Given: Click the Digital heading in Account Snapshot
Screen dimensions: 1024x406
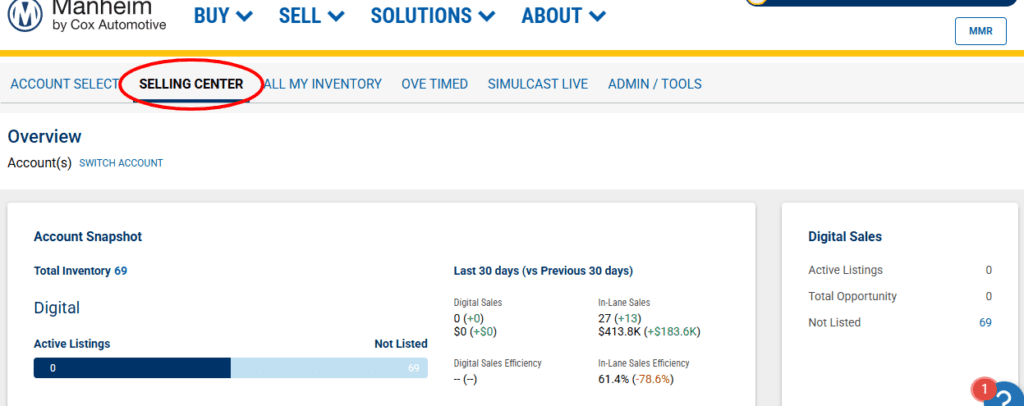Looking at the screenshot, I should pos(57,308).
